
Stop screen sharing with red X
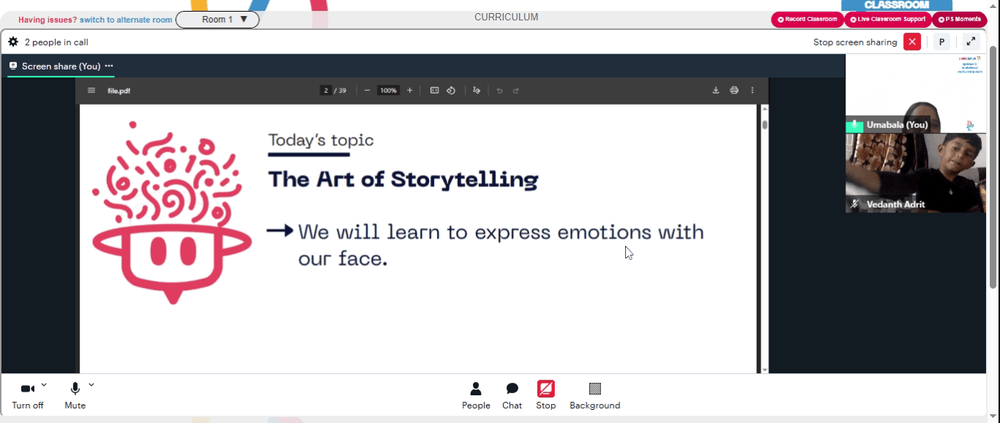point(912,42)
